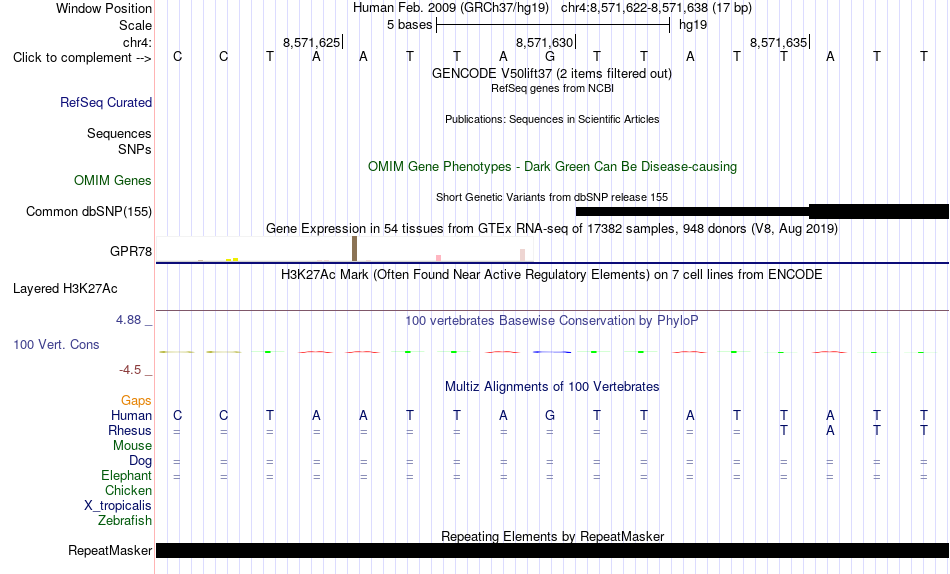Select the Layered H3K27Ac track label
The height and width of the screenshot is (574, 950).
point(65,289)
